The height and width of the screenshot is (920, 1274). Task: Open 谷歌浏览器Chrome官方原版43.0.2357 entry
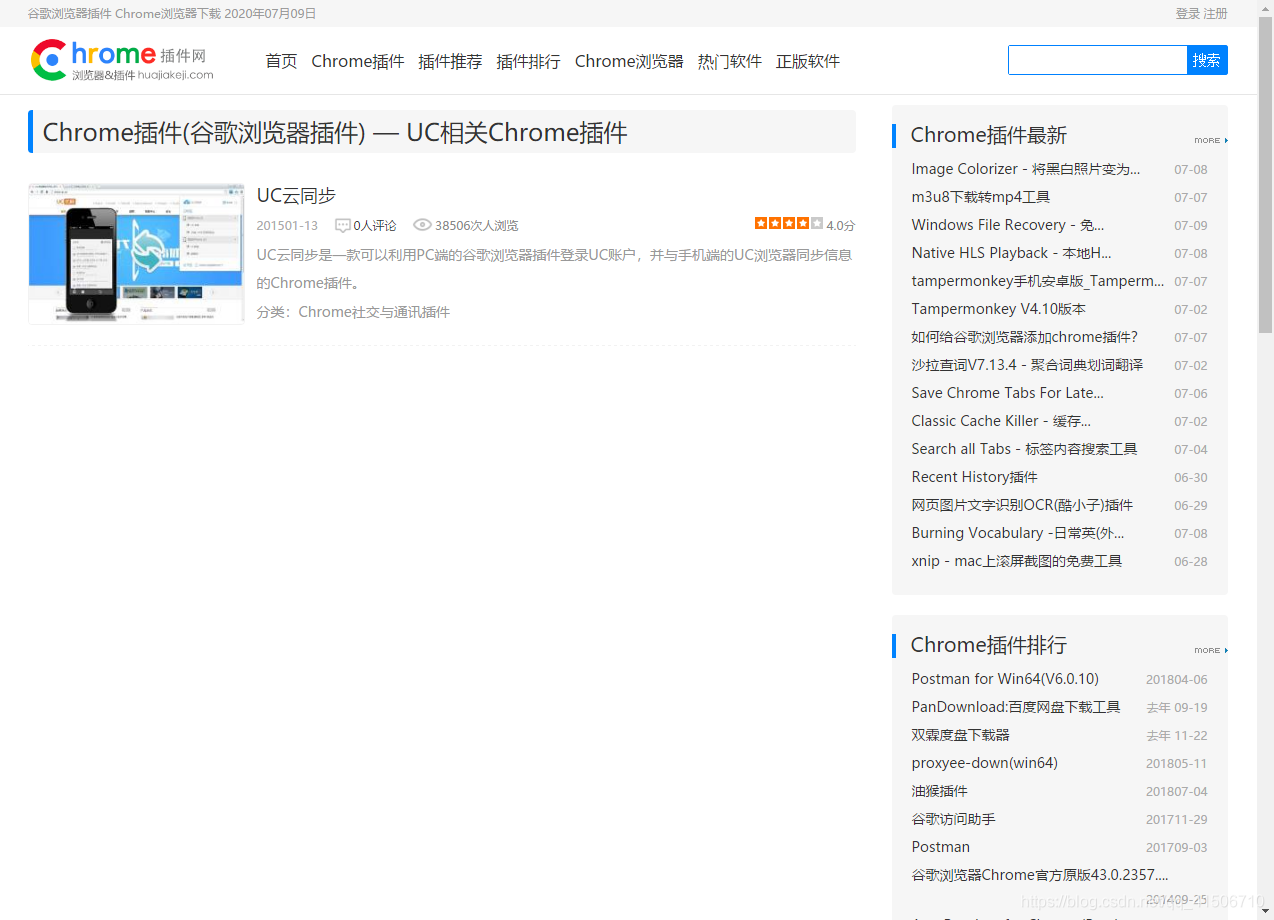coord(1040,875)
